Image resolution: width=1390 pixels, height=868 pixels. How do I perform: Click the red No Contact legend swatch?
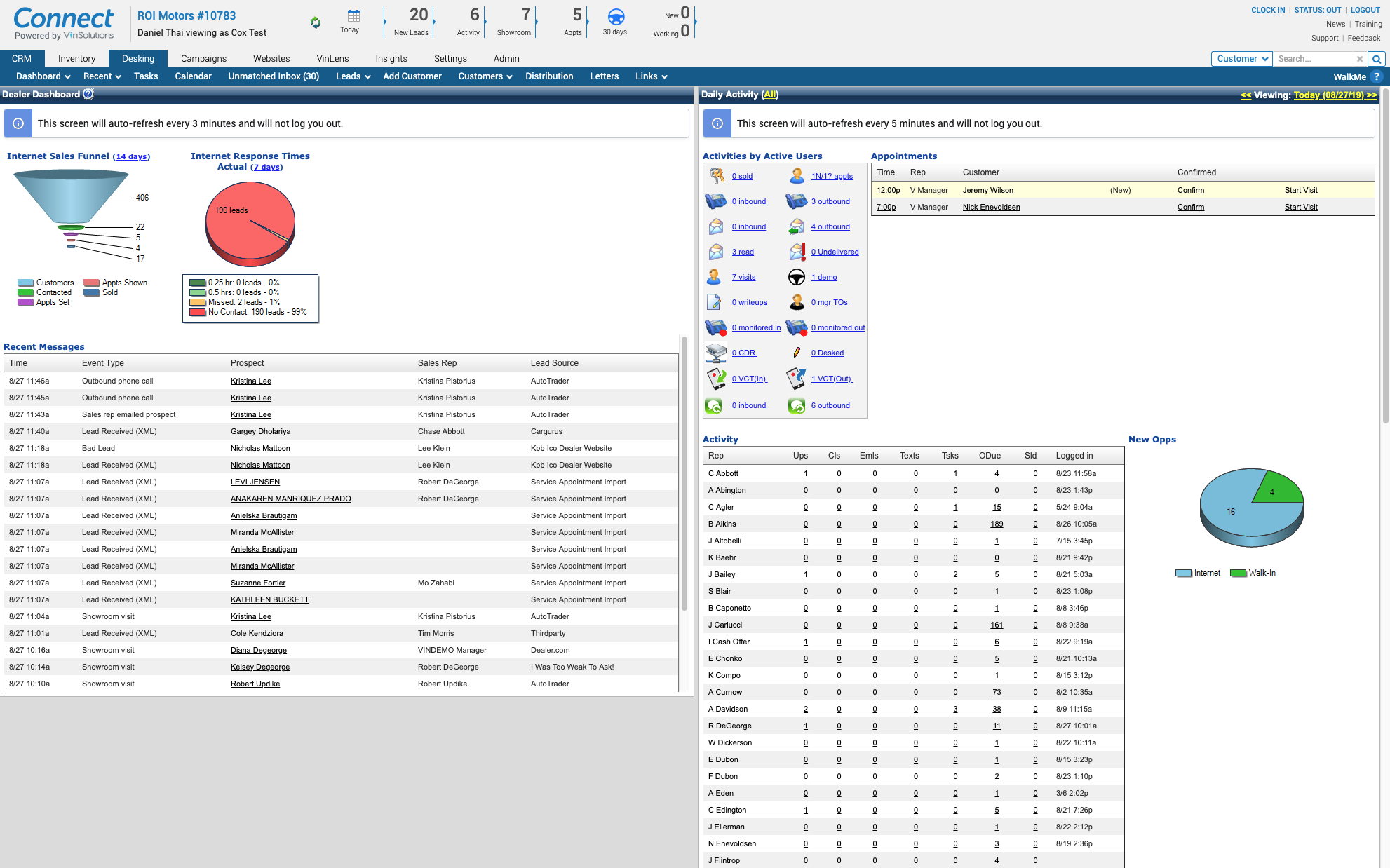[x=197, y=312]
